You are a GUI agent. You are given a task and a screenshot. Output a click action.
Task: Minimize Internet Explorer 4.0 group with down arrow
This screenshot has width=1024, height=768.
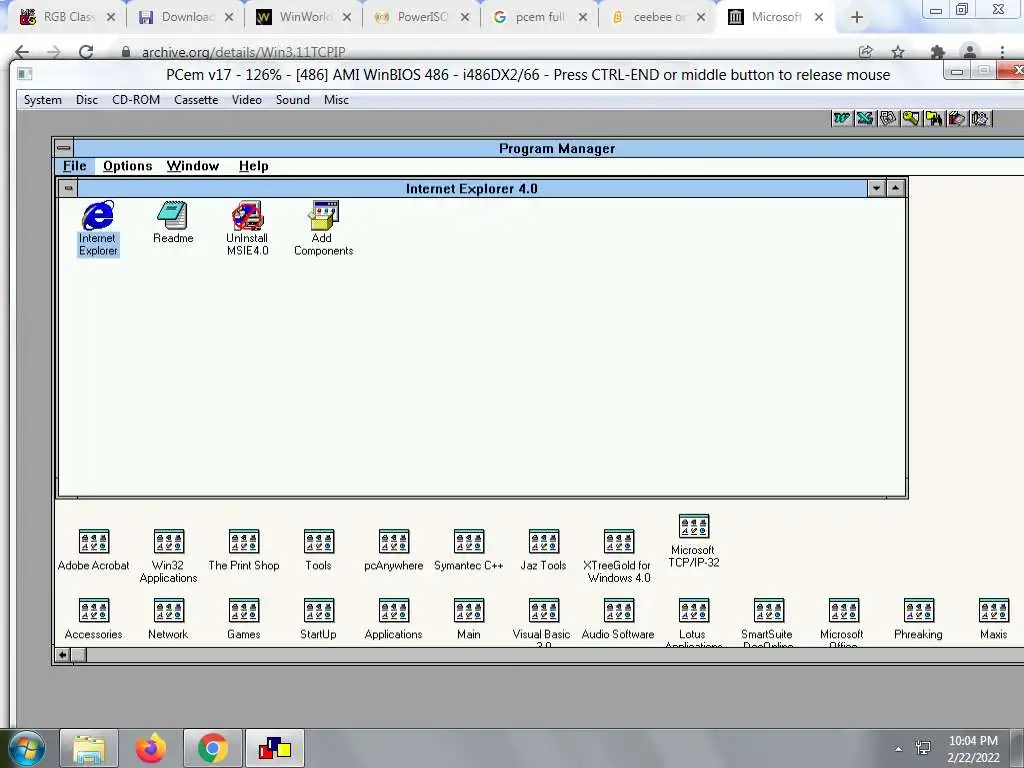[876, 188]
